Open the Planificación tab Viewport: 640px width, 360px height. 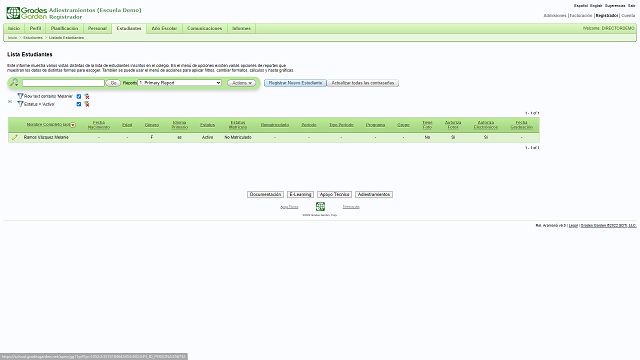(x=64, y=28)
